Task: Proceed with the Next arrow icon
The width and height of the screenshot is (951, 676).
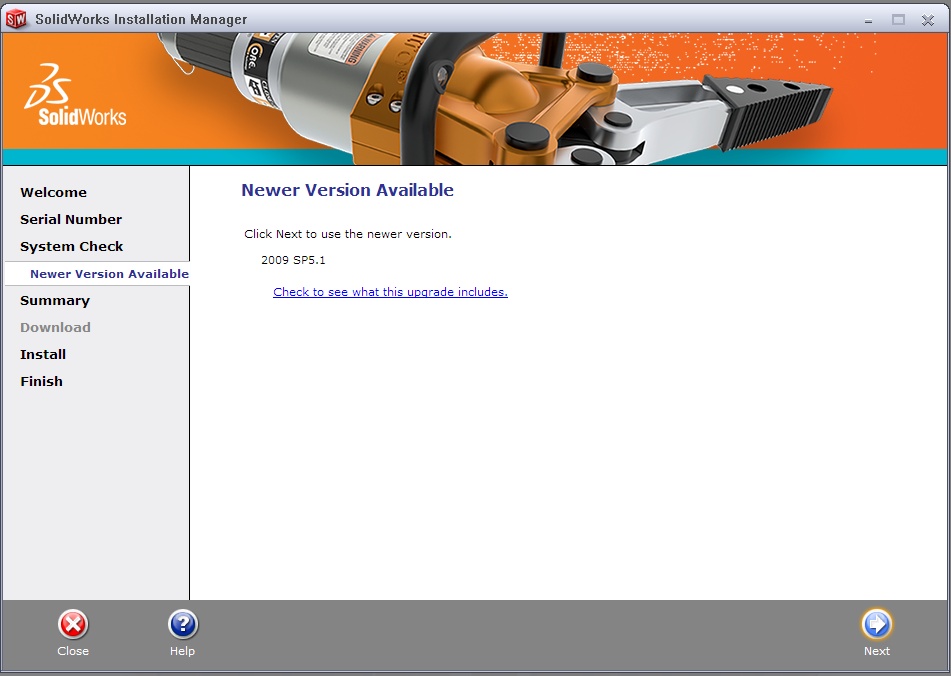Action: (x=876, y=624)
